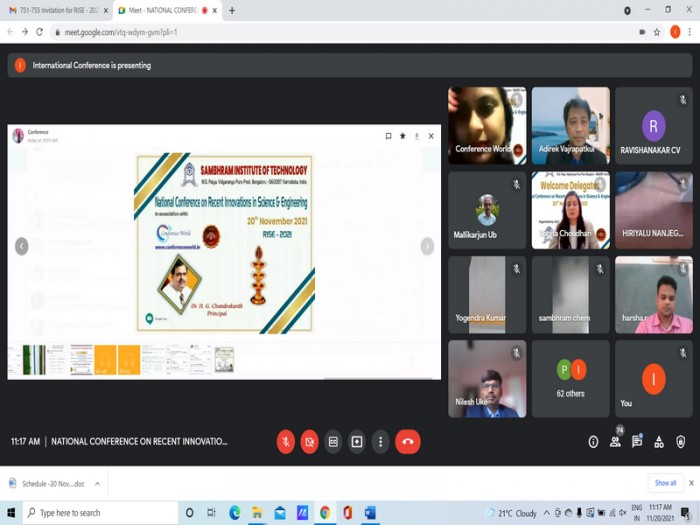Open the Word icon in taskbar
This screenshot has height=525, width=700.
(369, 513)
